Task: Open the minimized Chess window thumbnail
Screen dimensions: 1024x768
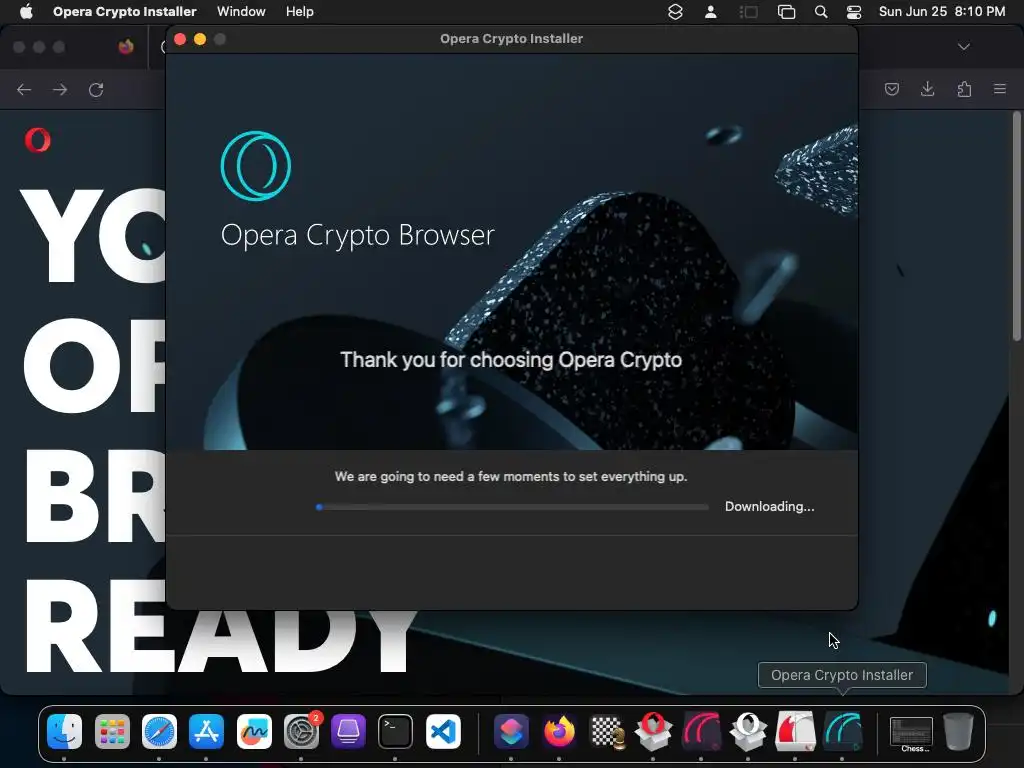Action: click(x=912, y=734)
